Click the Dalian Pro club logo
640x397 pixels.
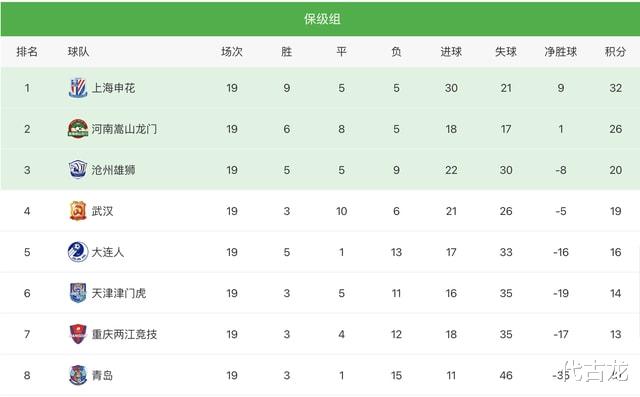[78, 252]
